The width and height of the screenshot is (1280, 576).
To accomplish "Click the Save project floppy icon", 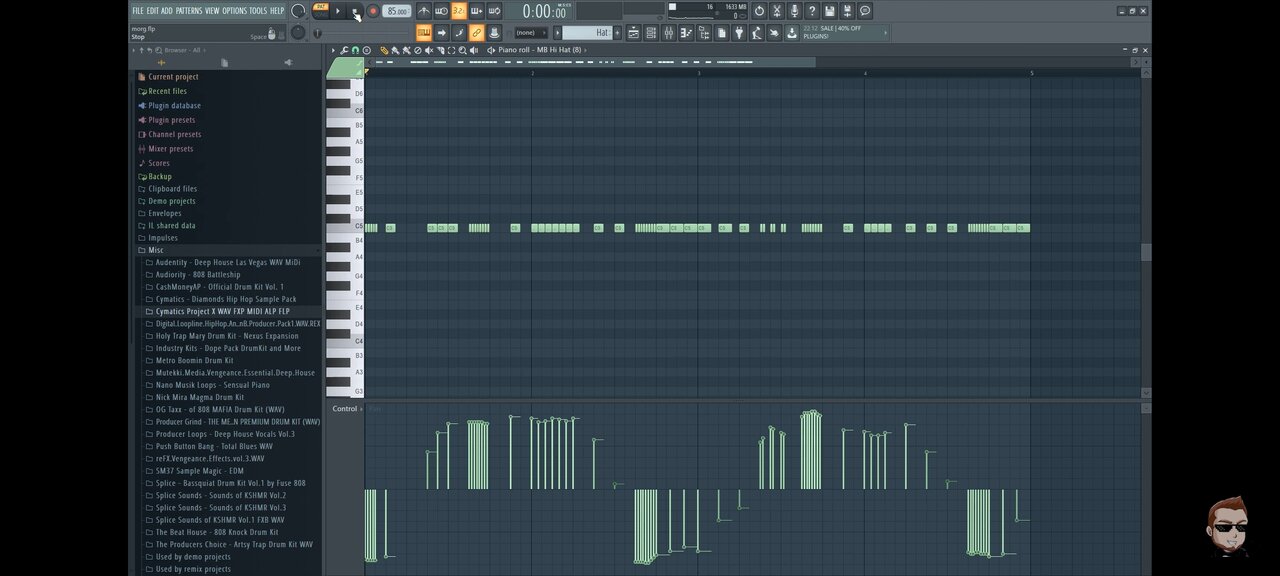I will [x=830, y=11].
